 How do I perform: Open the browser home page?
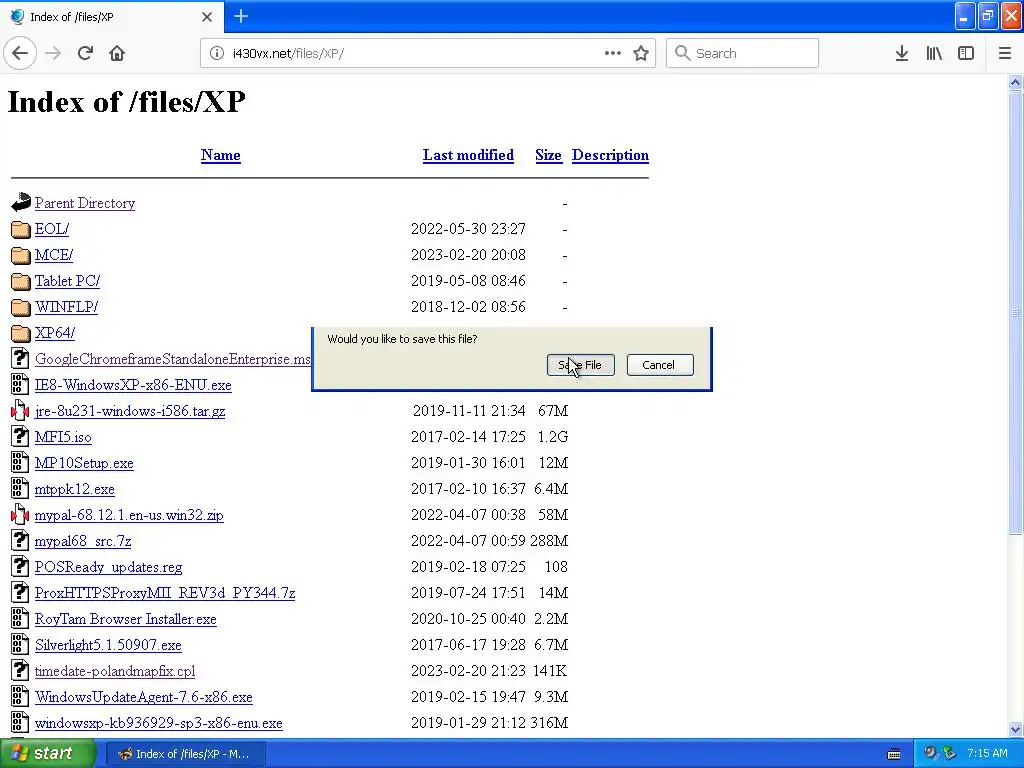[117, 53]
